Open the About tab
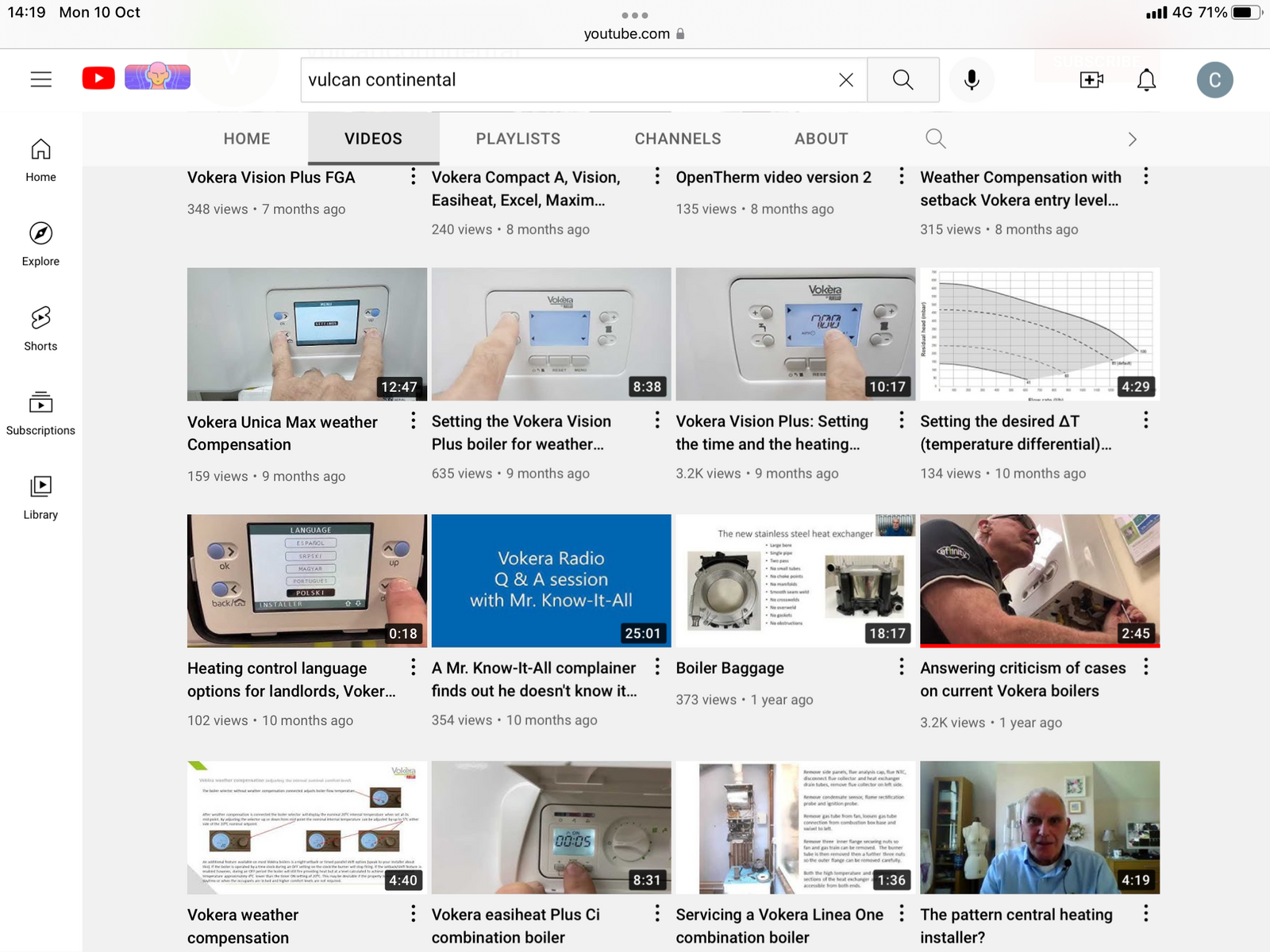This screenshot has height=952, width=1270. coord(822,139)
